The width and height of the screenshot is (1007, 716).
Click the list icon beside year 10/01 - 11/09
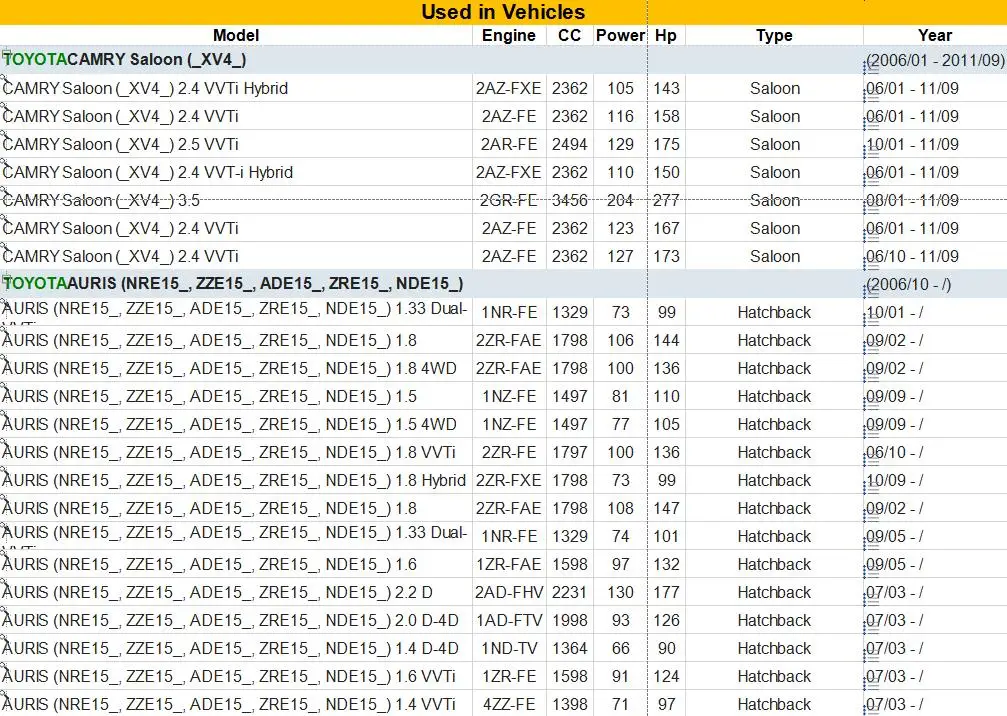click(872, 152)
